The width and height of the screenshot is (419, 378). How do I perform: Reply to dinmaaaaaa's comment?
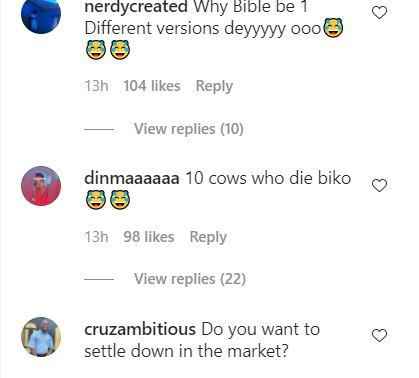click(x=208, y=237)
